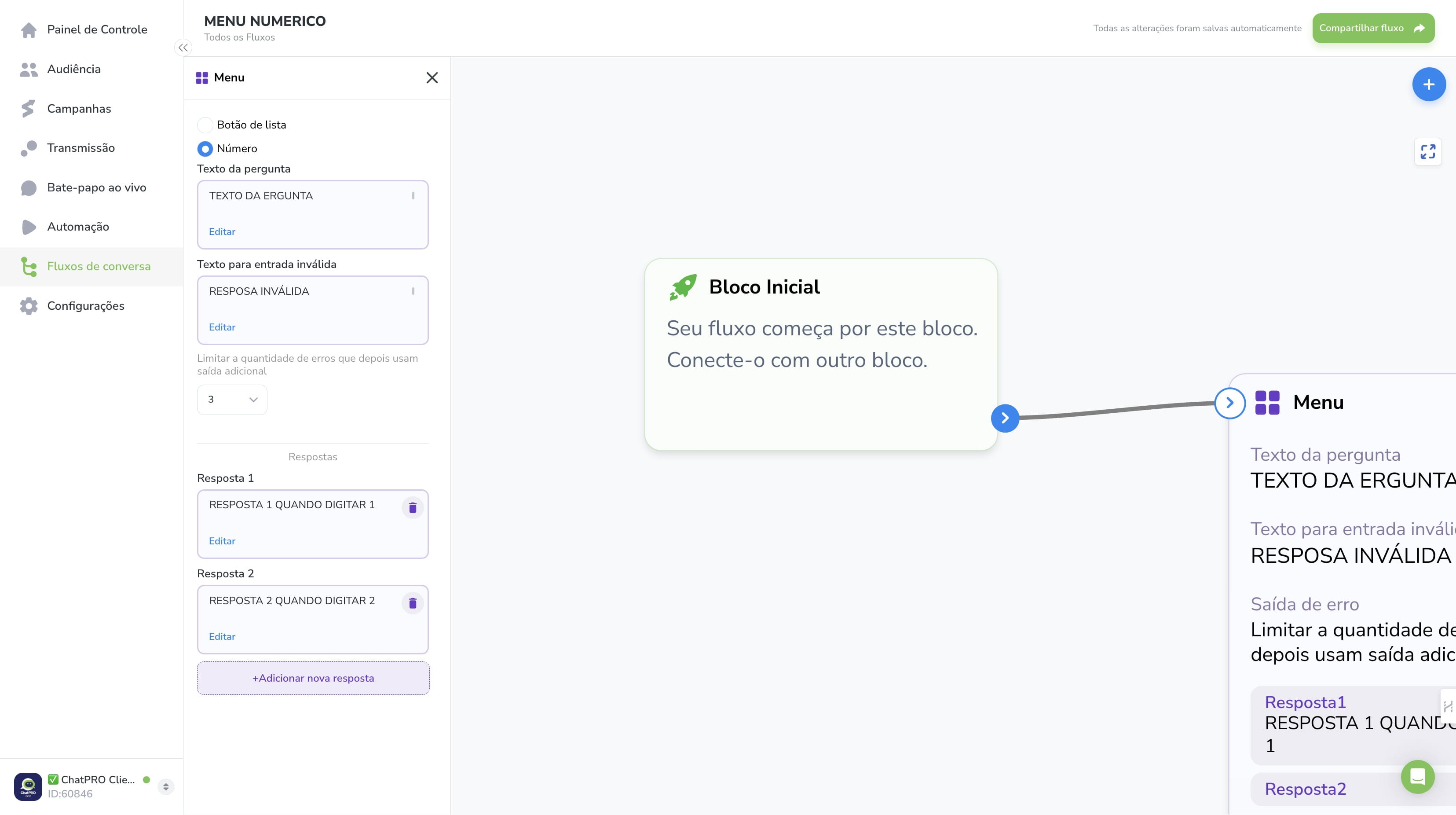Click Bloco Inicial output connector arrow
The height and width of the screenshot is (815, 1456).
click(x=1005, y=419)
